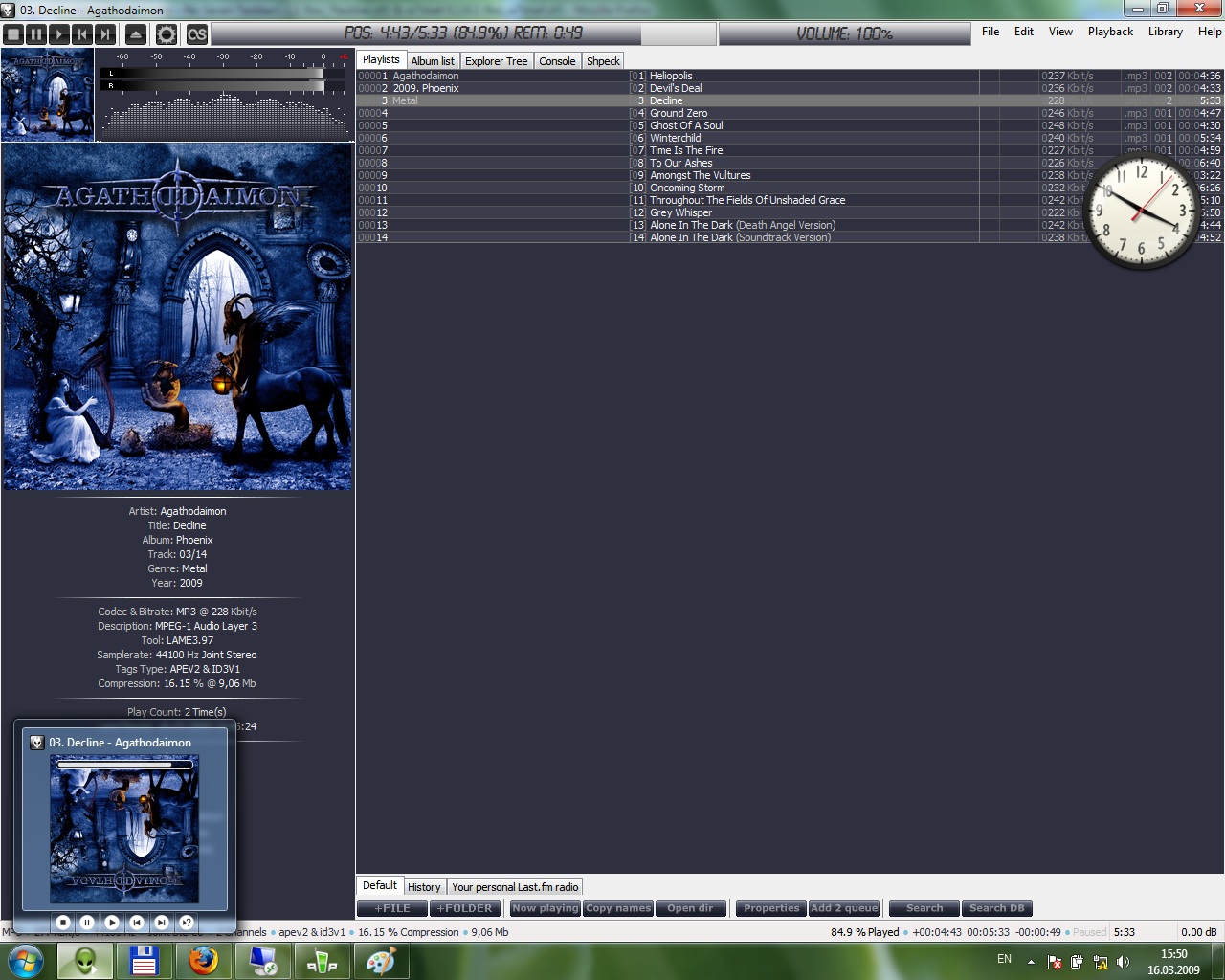
Task: Open the Library menu
Action: click(x=1166, y=32)
